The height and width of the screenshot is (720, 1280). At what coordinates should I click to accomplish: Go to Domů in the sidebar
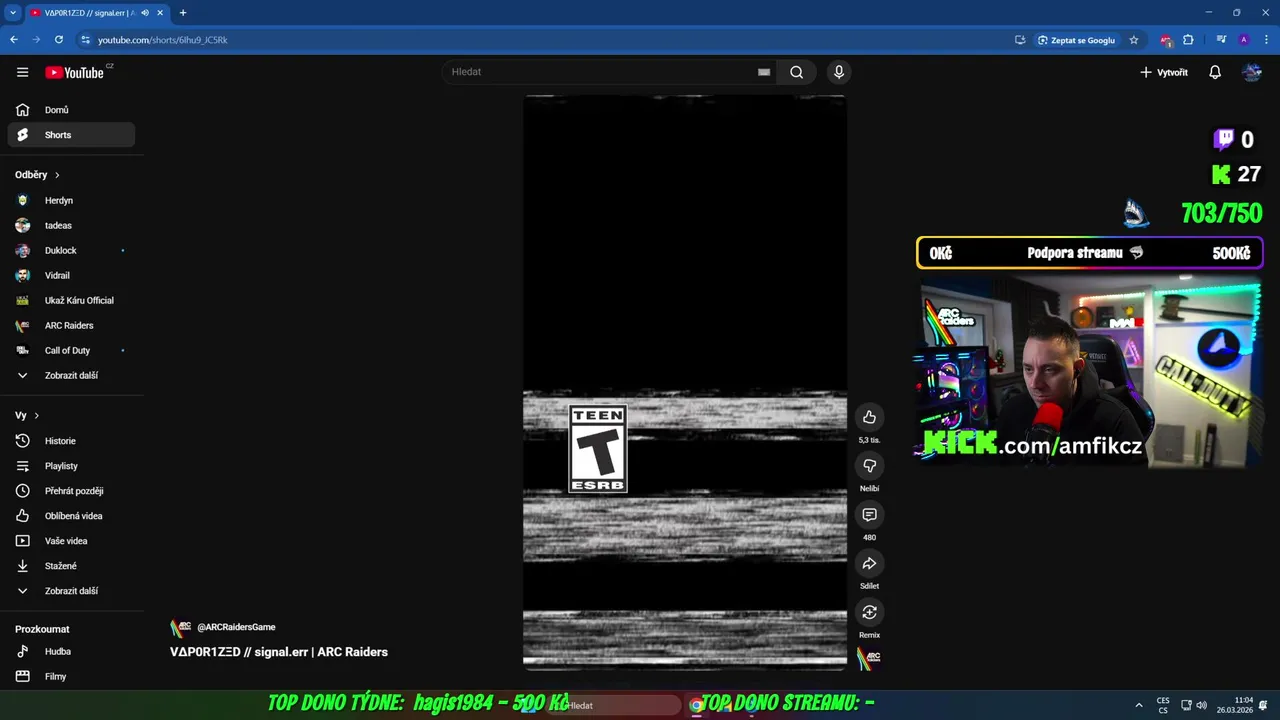(71, 110)
